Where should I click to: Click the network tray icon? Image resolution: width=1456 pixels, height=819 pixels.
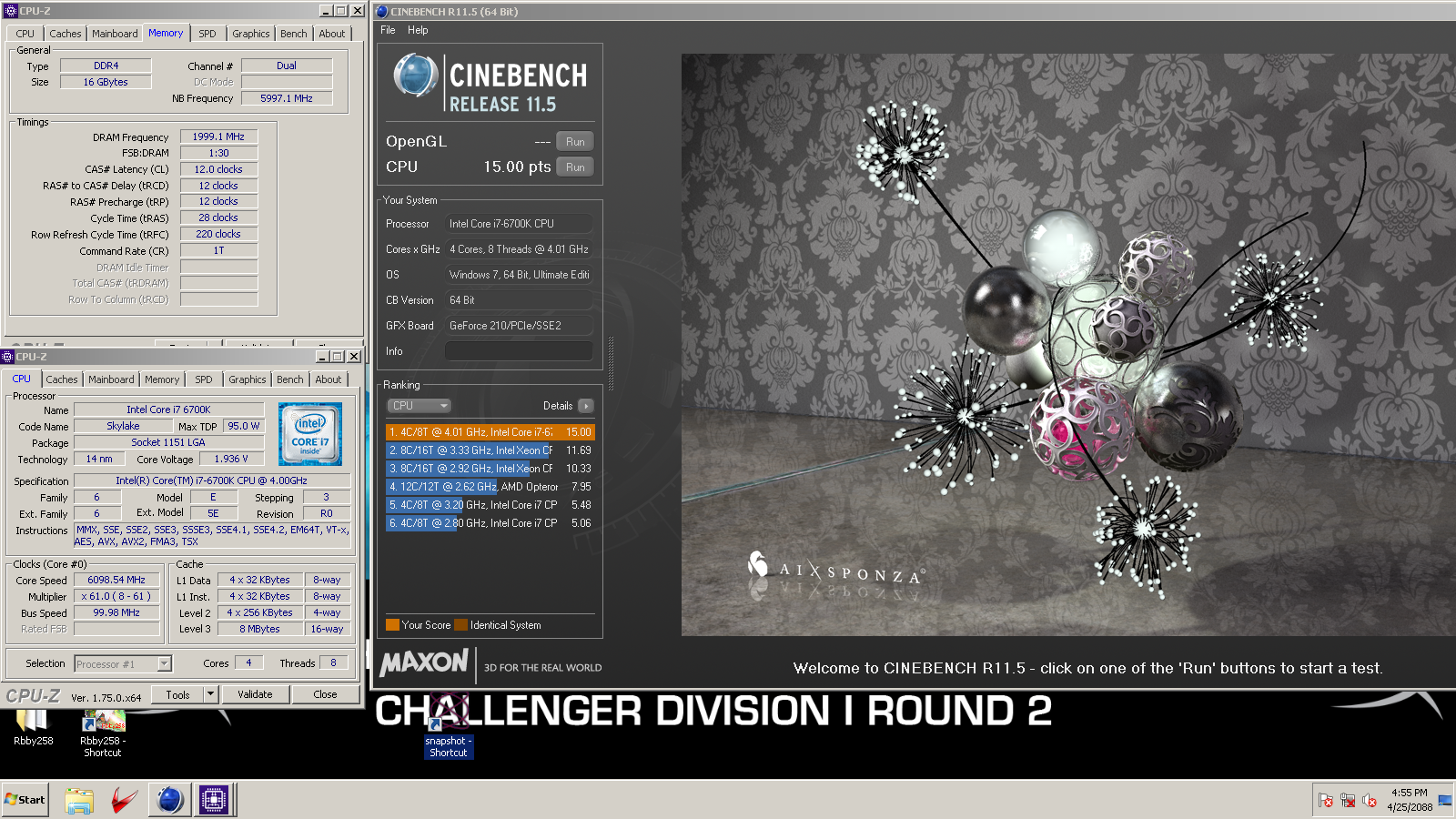click(1348, 801)
